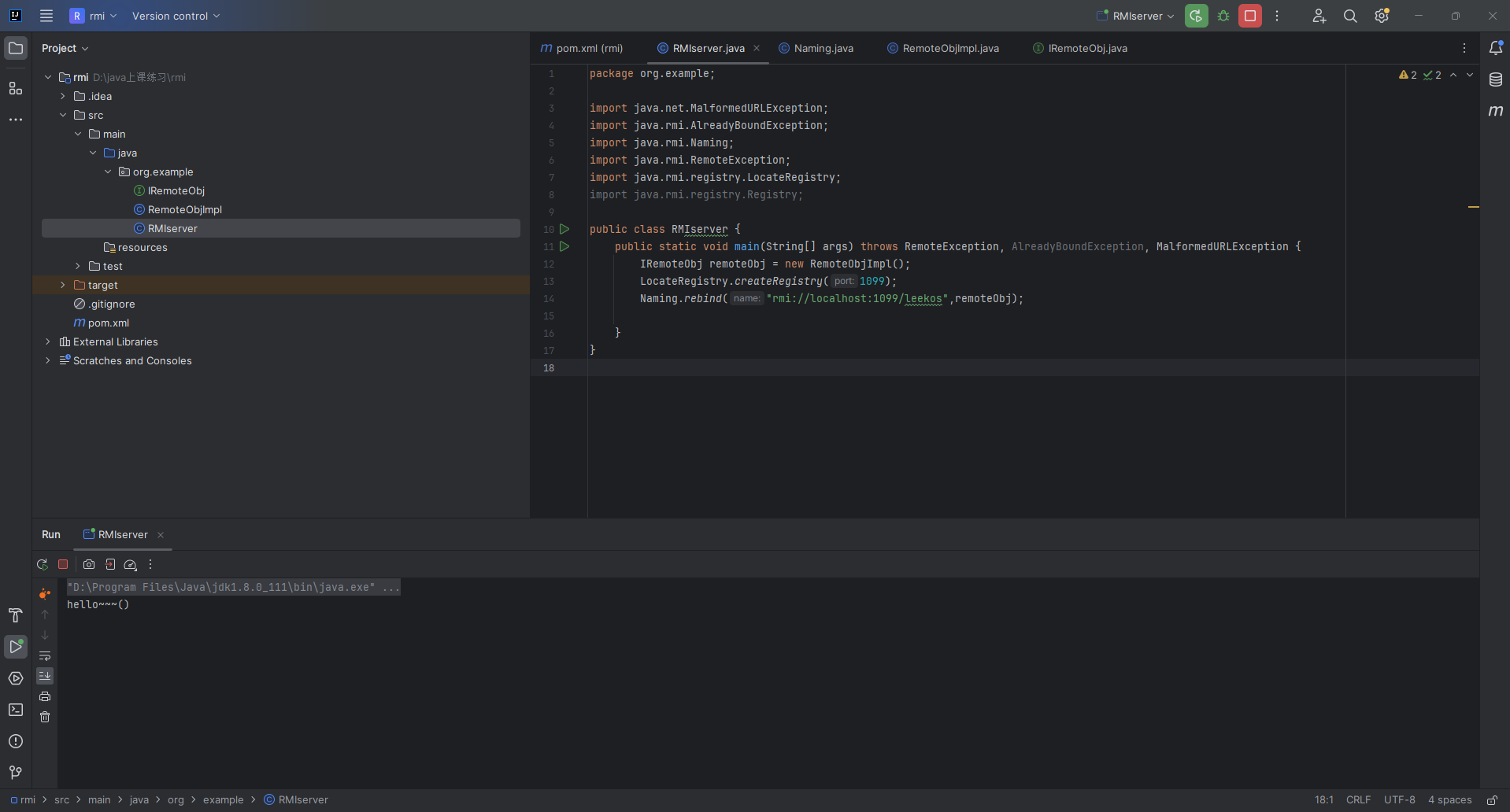The image size is (1510, 812).
Task: Go to next highlighted error arrow
Action: [1469, 75]
